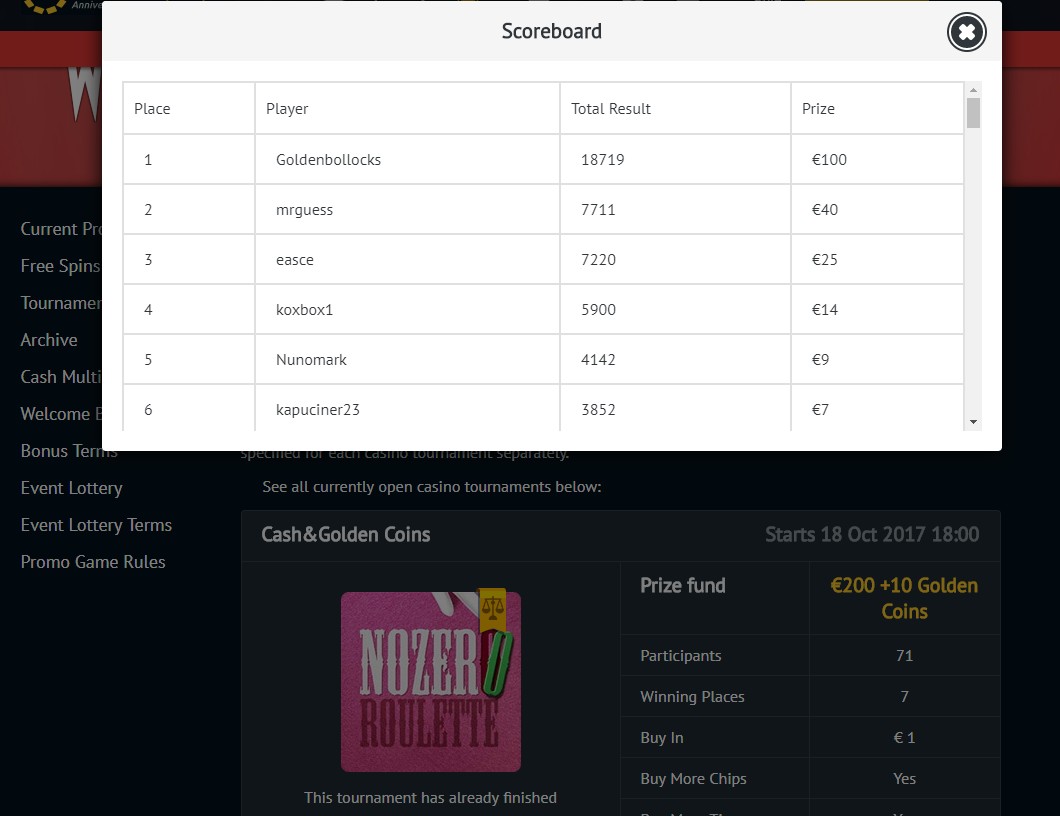The width and height of the screenshot is (1060, 816).
Task: Click the scales badge on roulette thumbnail
Action: coord(492,606)
